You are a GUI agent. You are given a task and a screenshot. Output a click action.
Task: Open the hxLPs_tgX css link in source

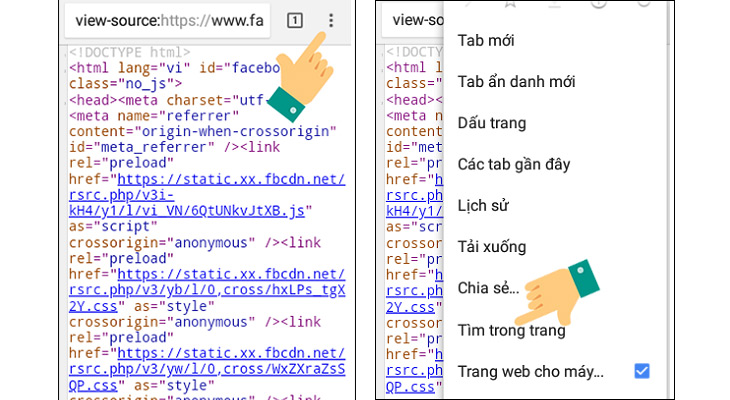[x=207, y=290]
